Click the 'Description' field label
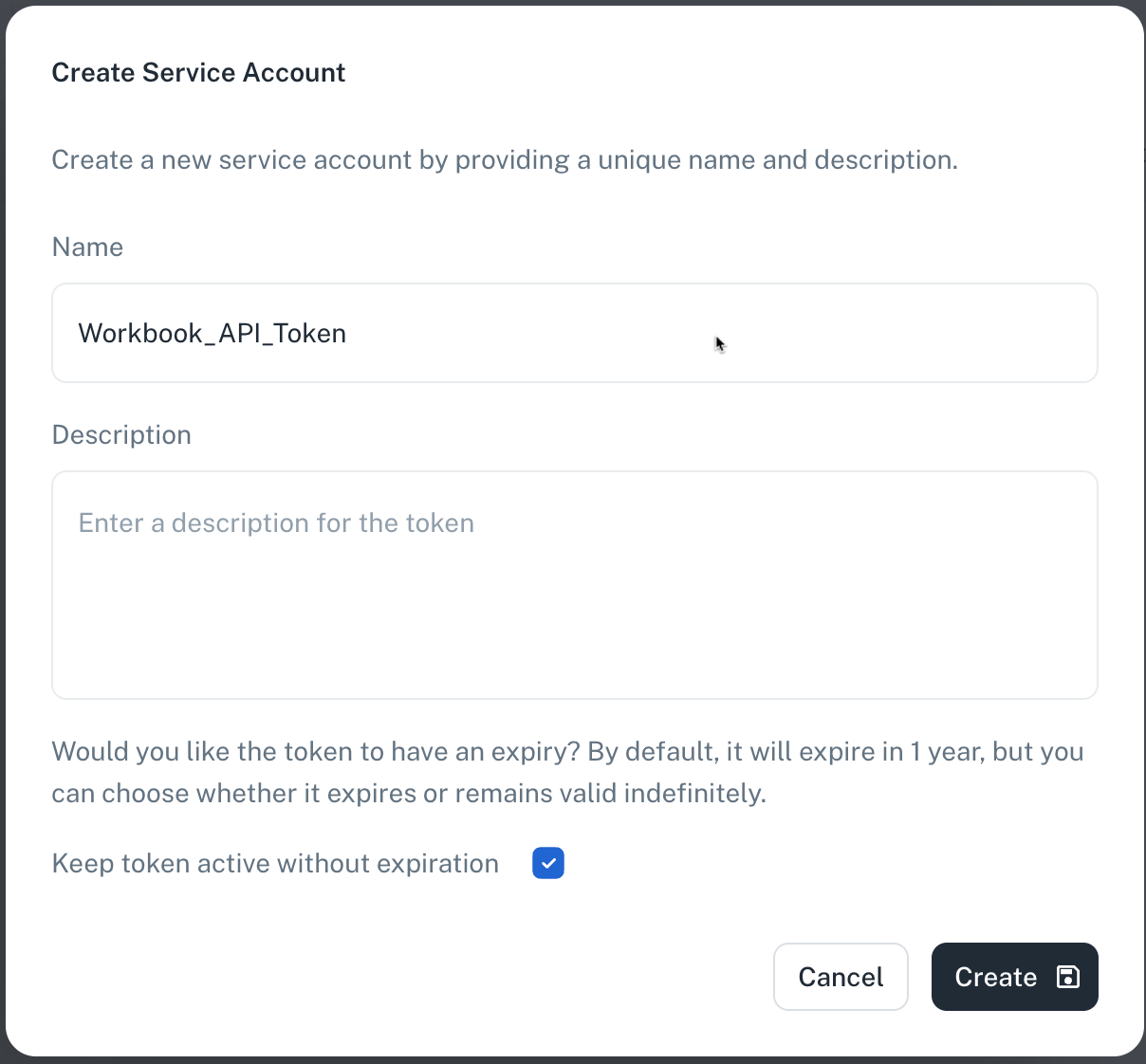Screen dimensions: 1146x1064 (x=121, y=435)
